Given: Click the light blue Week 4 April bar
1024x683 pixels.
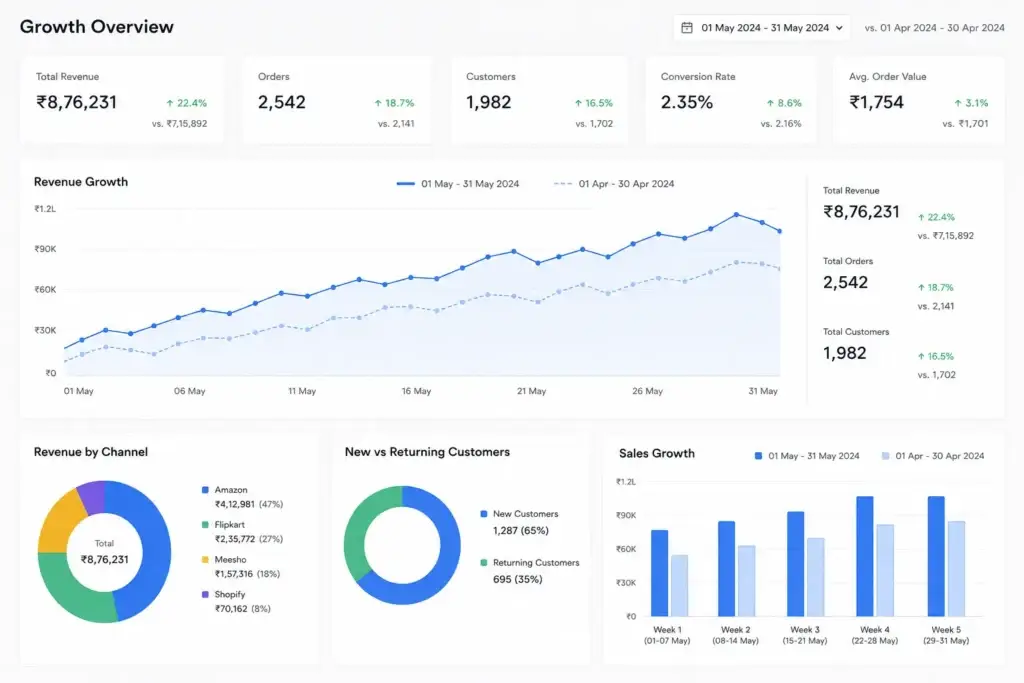Looking at the screenshot, I should (x=885, y=570).
